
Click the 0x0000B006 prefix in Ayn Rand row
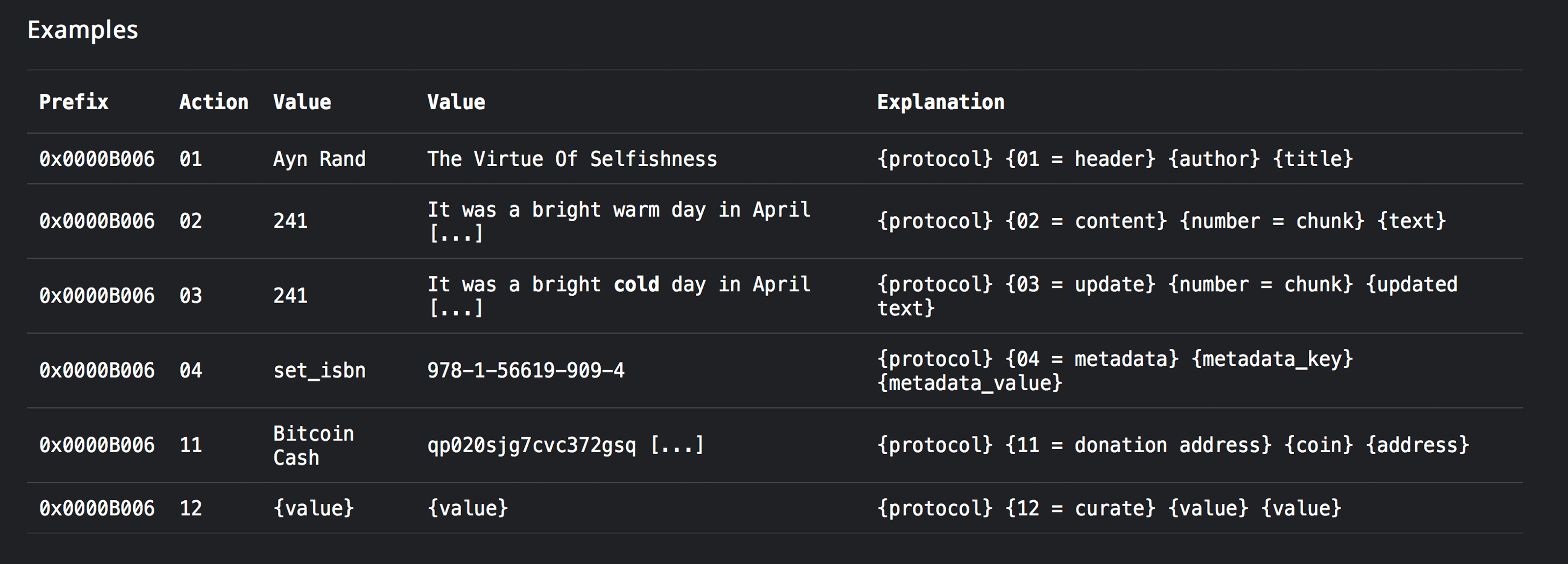[97, 159]
